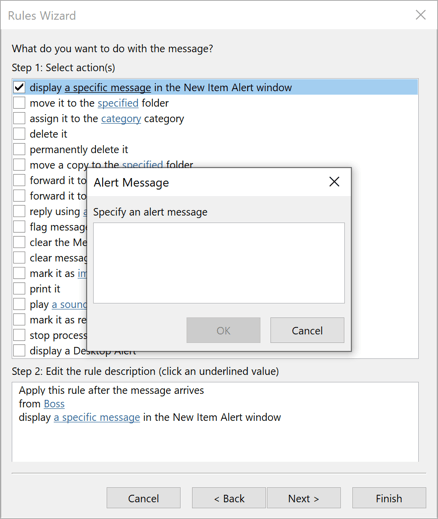Screen dimensions: 438x519
Task: Check the display a Desktop Alert box
Action: coord(19,351)
